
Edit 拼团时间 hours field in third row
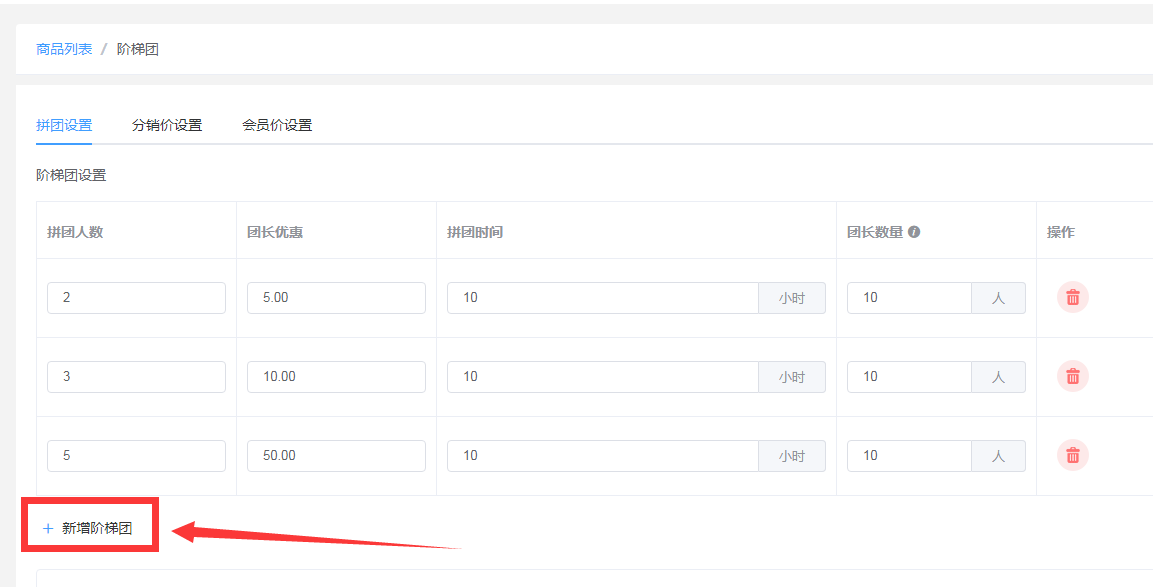click(x=603, y=456)
